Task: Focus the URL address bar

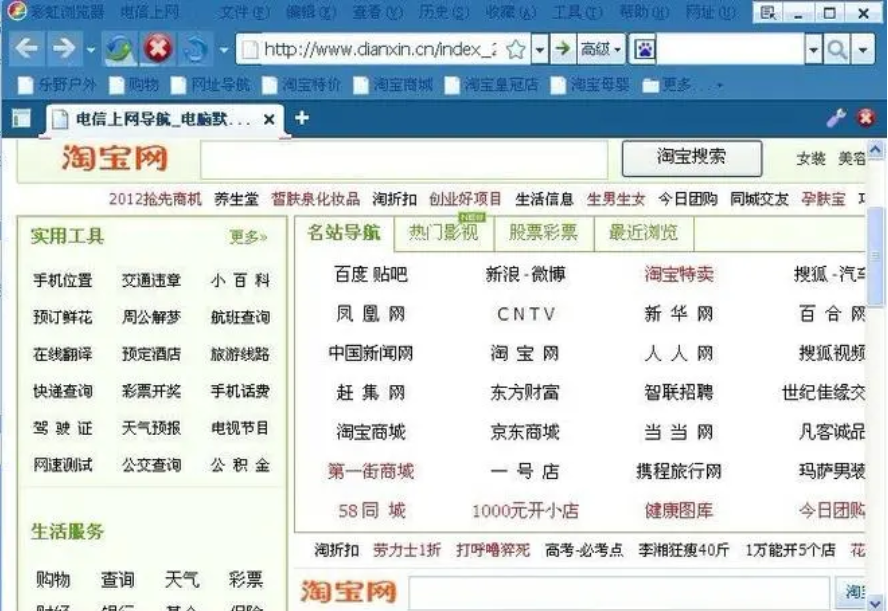Action: click(x=379, y=50)
